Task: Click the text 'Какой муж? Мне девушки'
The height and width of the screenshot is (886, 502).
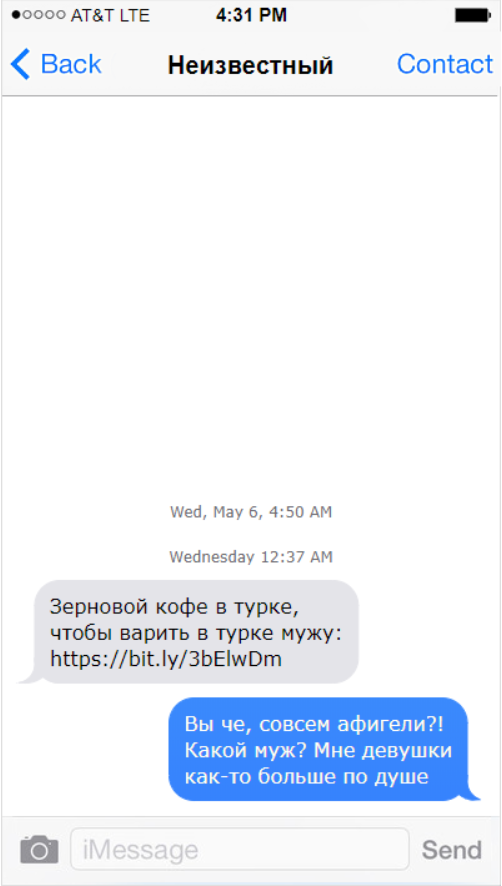Action: tap(319, 750)
